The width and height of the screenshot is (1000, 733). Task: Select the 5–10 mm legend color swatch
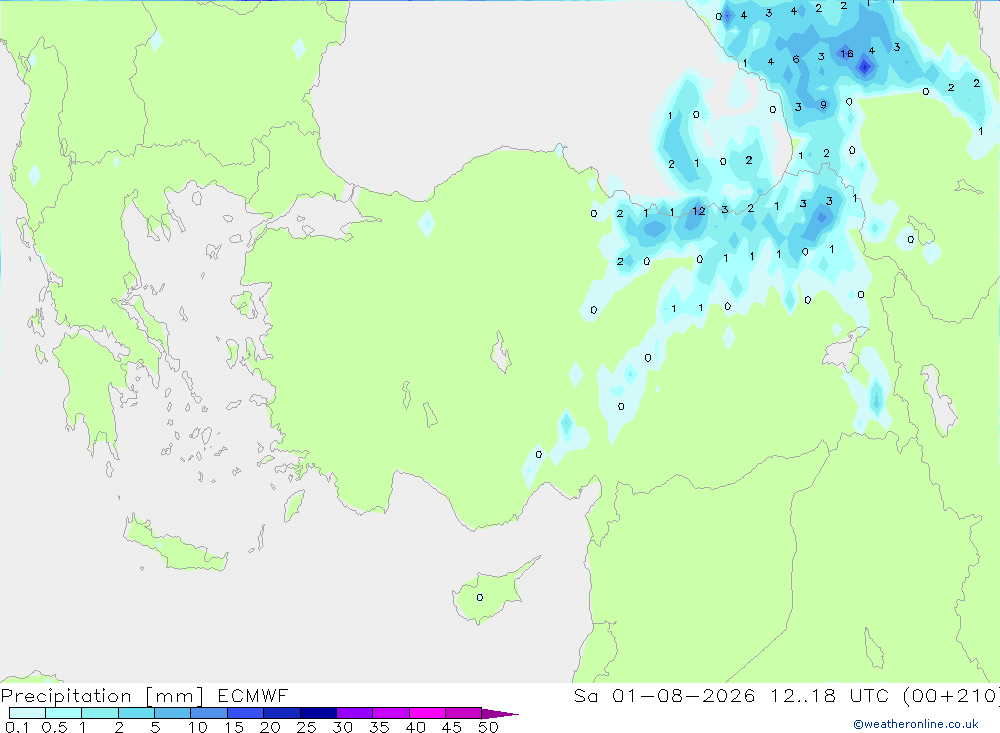[x=173, y=713]
